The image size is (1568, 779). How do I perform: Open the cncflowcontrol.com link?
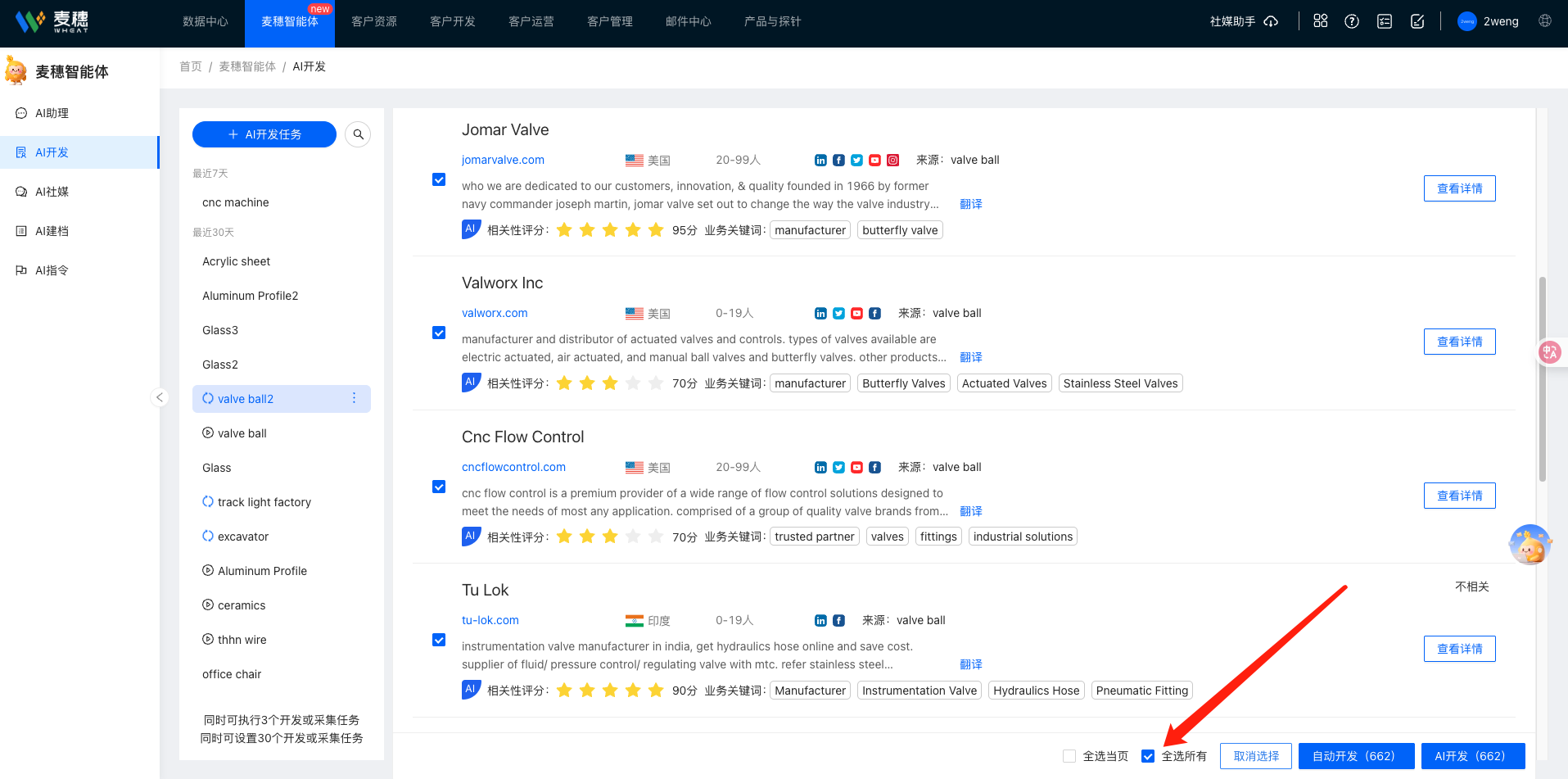513,467
